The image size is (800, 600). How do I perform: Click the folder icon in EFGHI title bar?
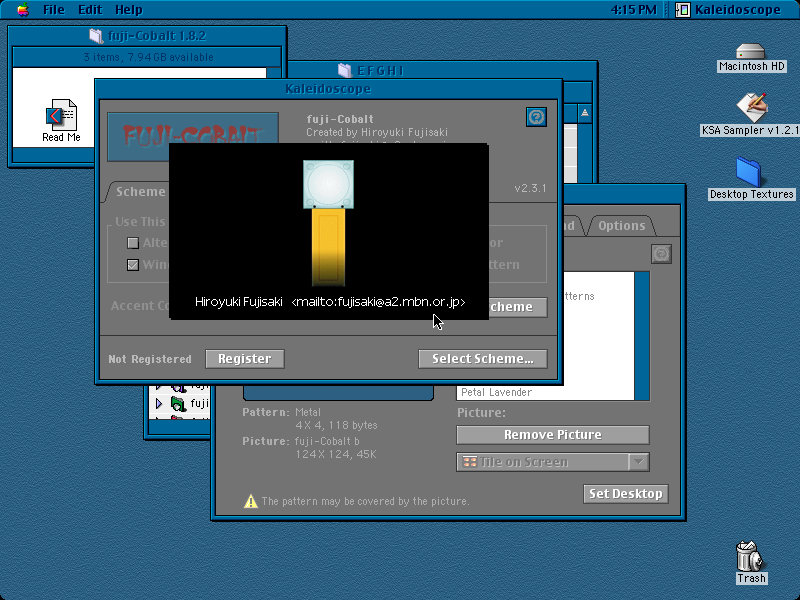click(345, 70)
